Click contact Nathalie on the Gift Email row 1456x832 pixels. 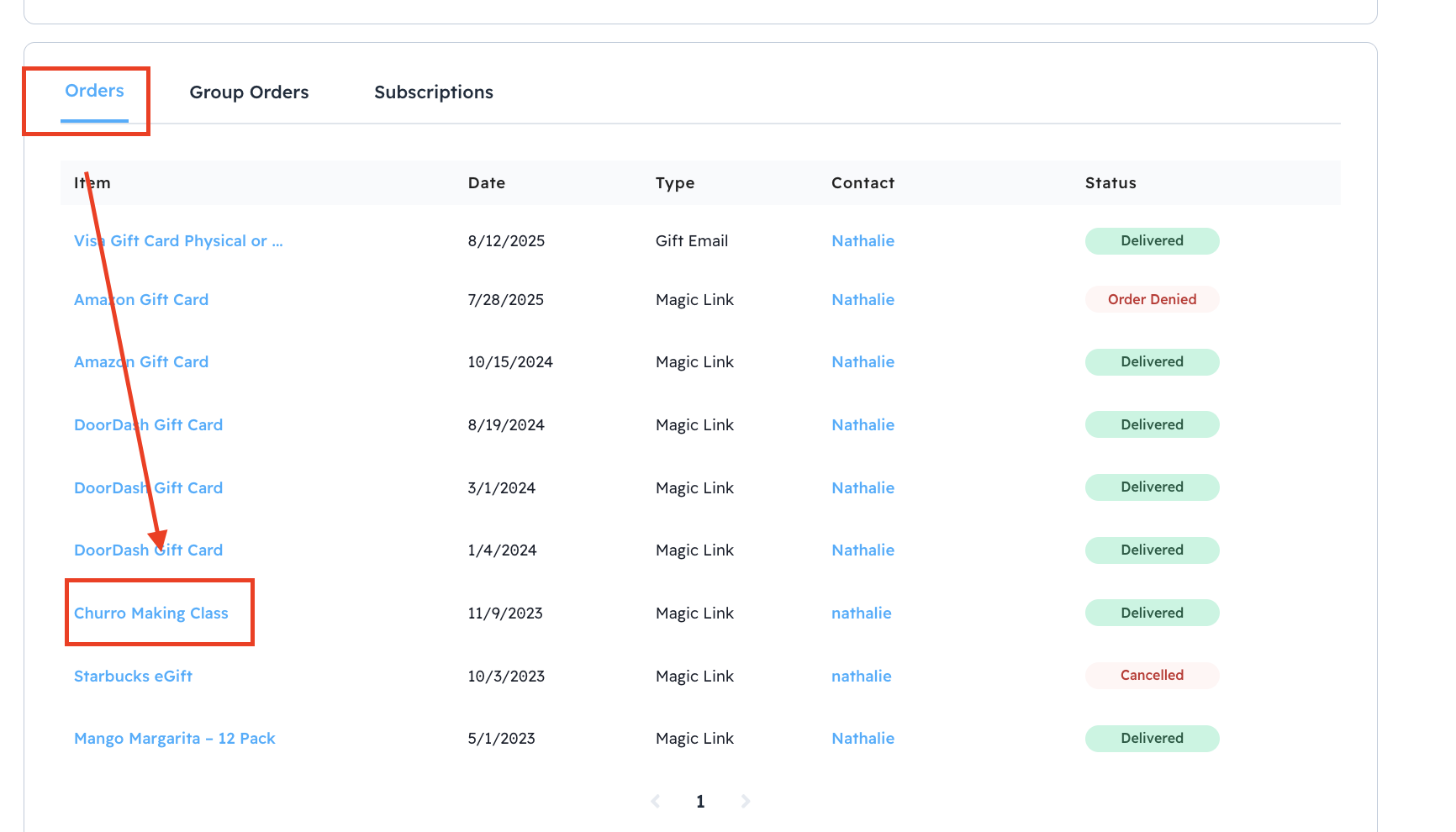(863, 241)
